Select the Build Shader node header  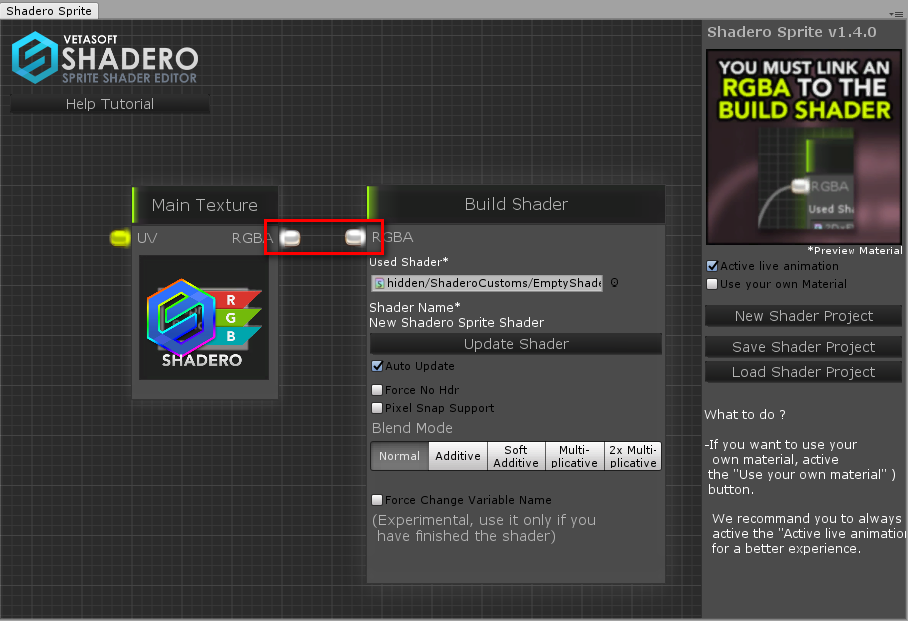[516, 204]
